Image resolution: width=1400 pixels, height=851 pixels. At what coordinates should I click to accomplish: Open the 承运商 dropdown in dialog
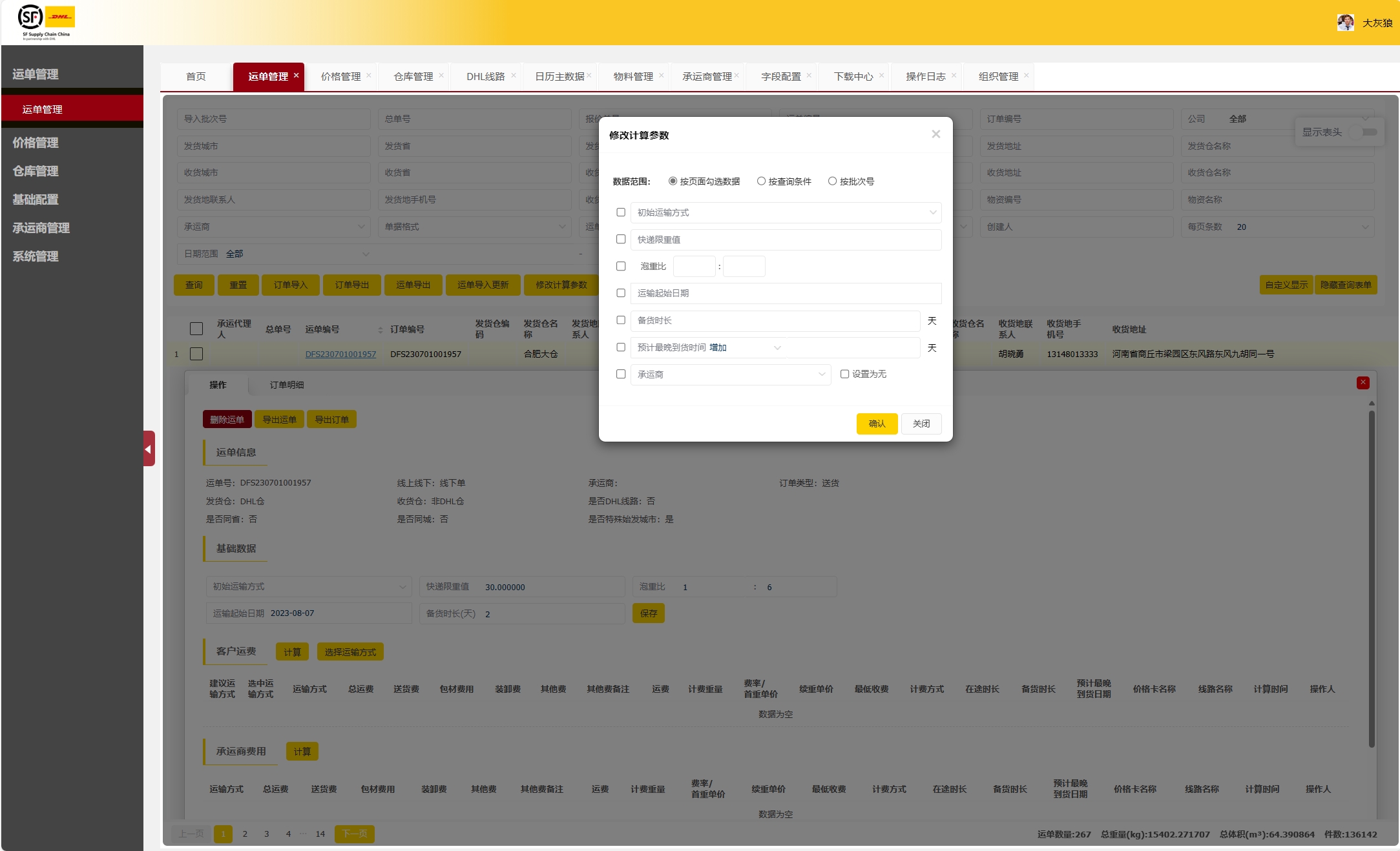pos(731,374)
